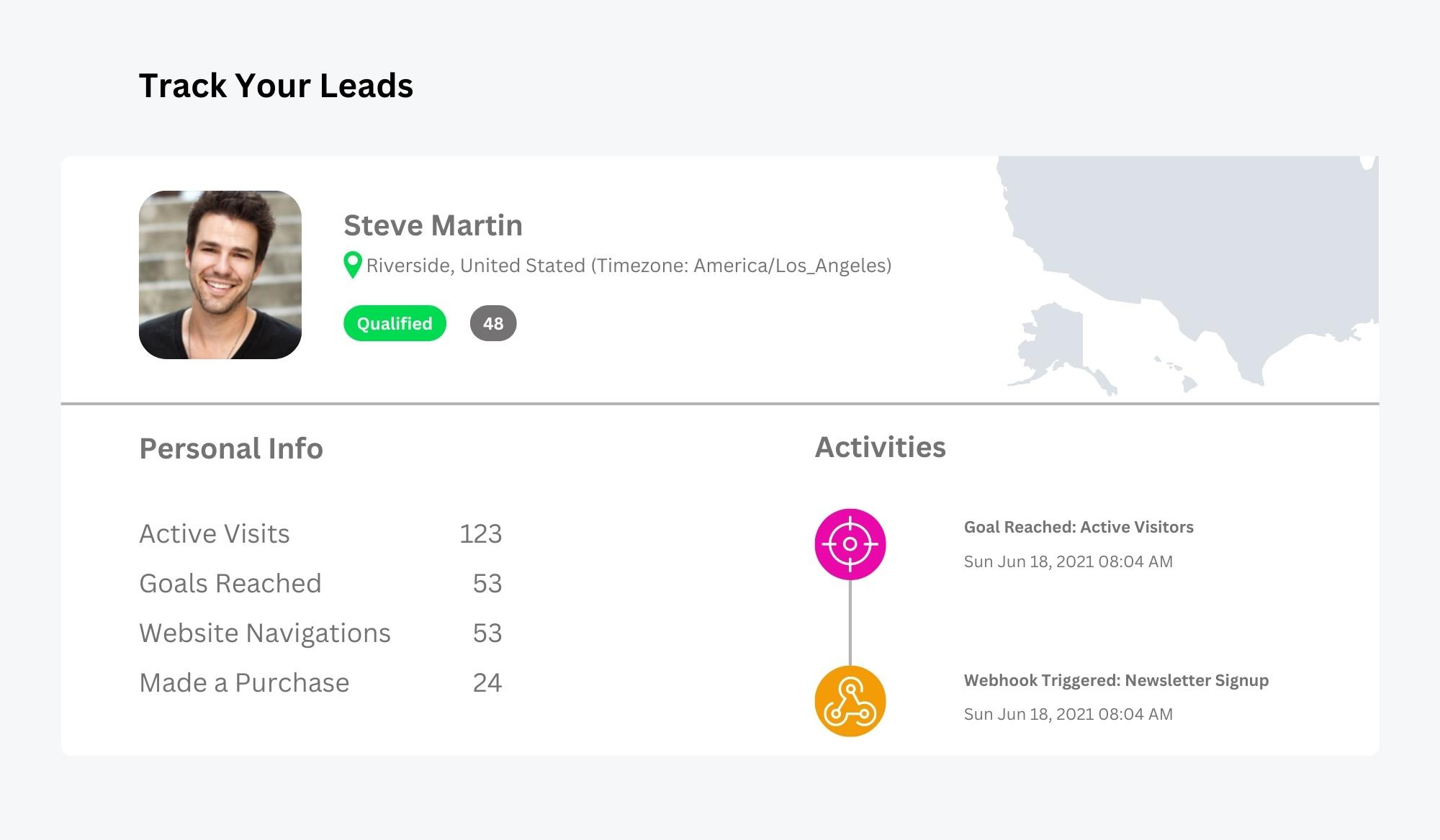Click the green location pin icon
This screenshot has width=1440, height=840.
coord(352,264)
